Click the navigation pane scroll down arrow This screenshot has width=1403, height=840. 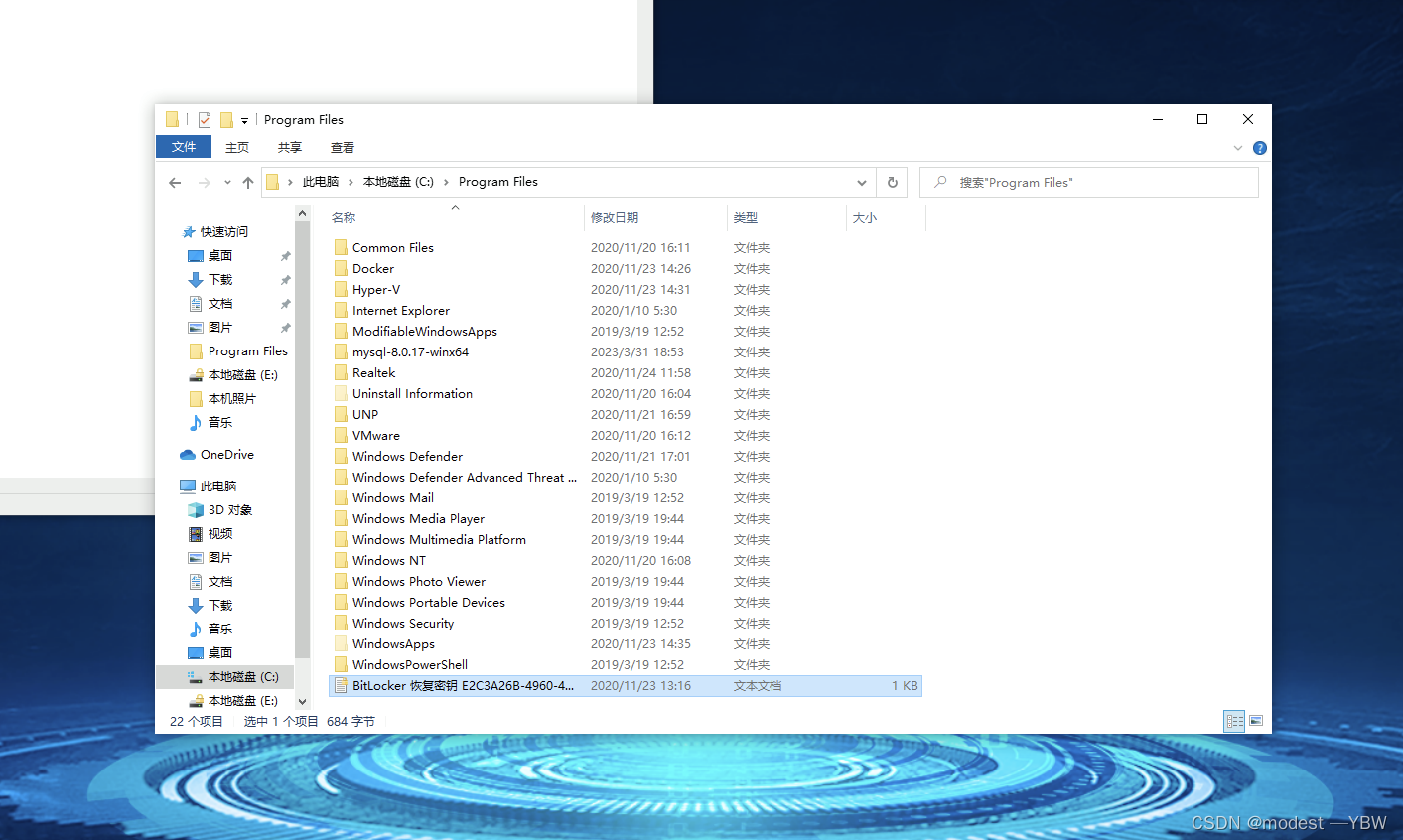[x=303, y=701]
